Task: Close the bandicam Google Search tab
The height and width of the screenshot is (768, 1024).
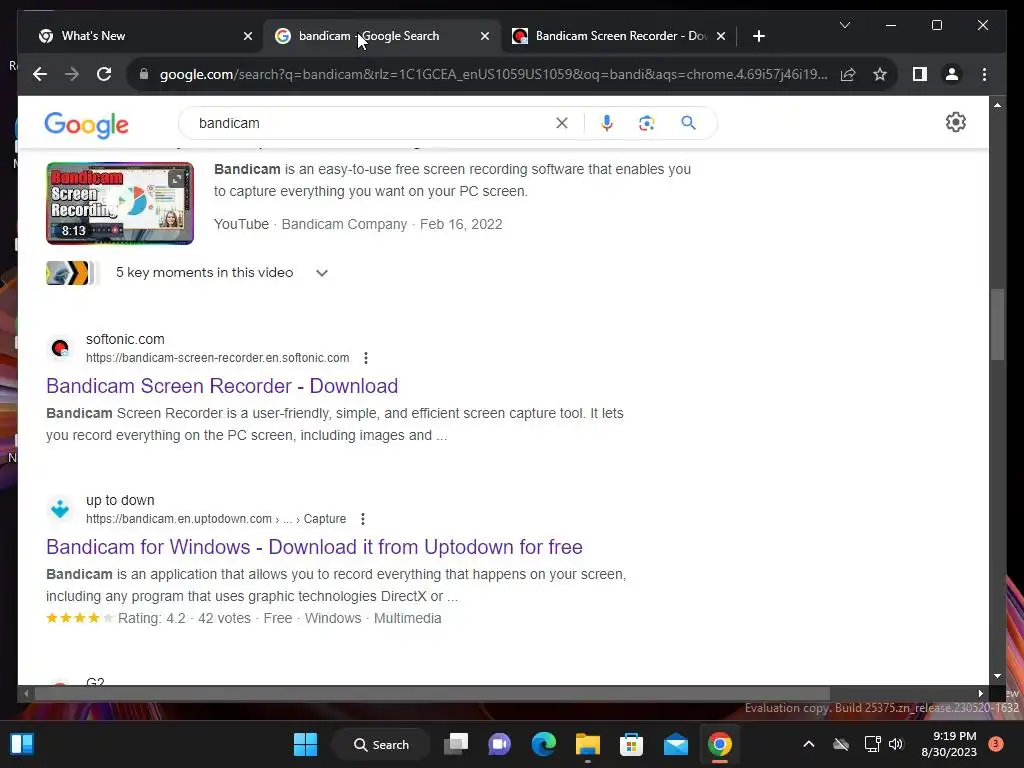Action: (485, 37)
